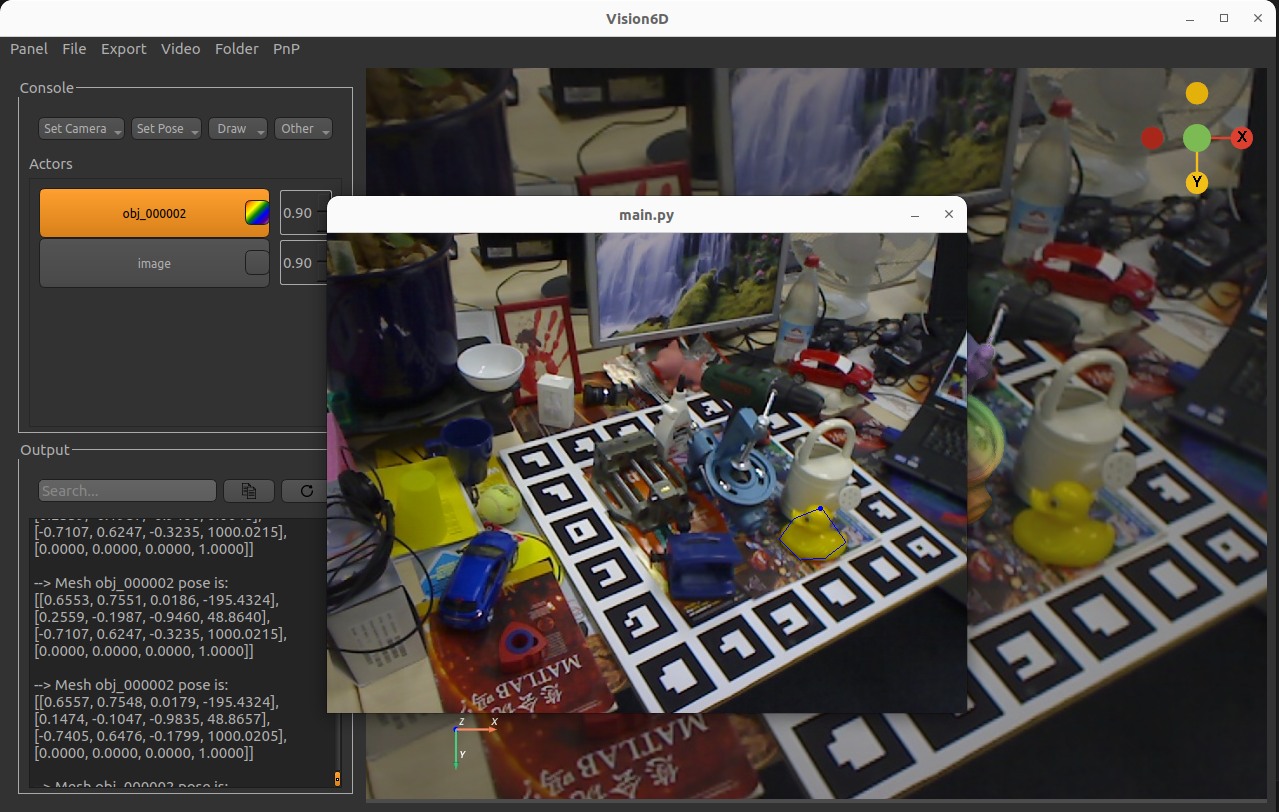Click the red sphere on the orientation gizmo
The image size is (1279, 812).
click(x=1152, y=138)
